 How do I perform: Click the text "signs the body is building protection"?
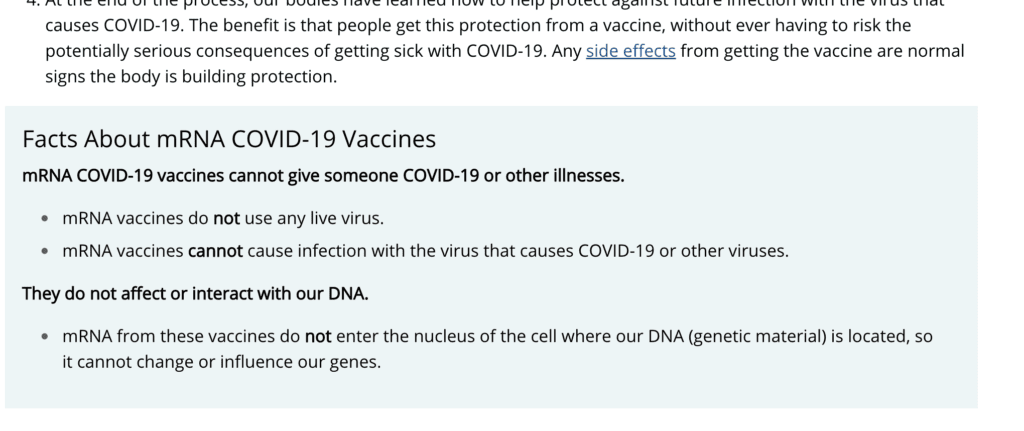(x=191, y=77)
